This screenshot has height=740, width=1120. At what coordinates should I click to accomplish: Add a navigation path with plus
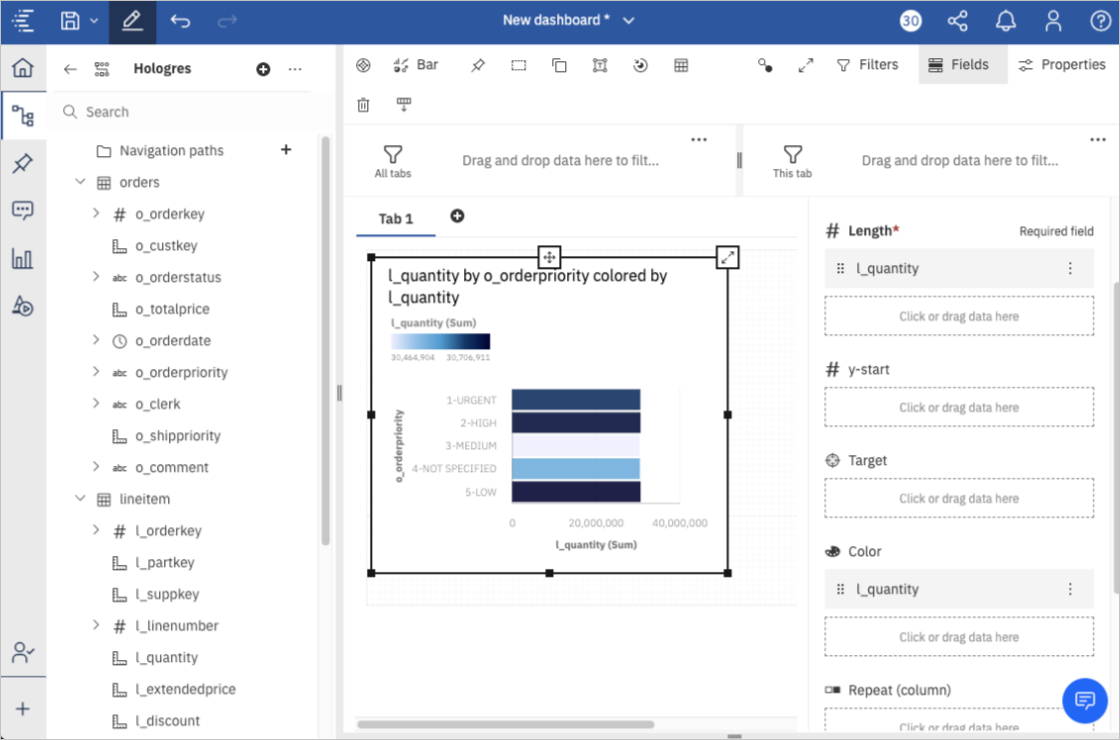click(286, 149)
